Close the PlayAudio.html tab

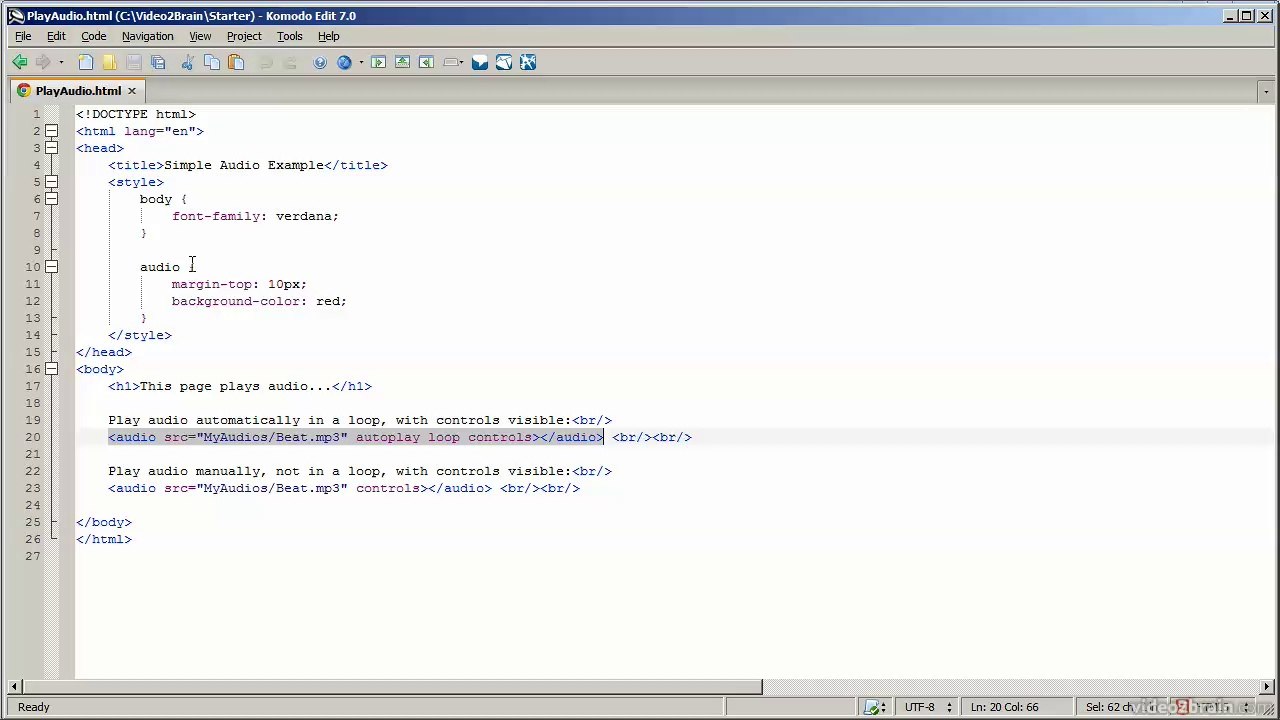pyautogui.click(x=131, y=90)
